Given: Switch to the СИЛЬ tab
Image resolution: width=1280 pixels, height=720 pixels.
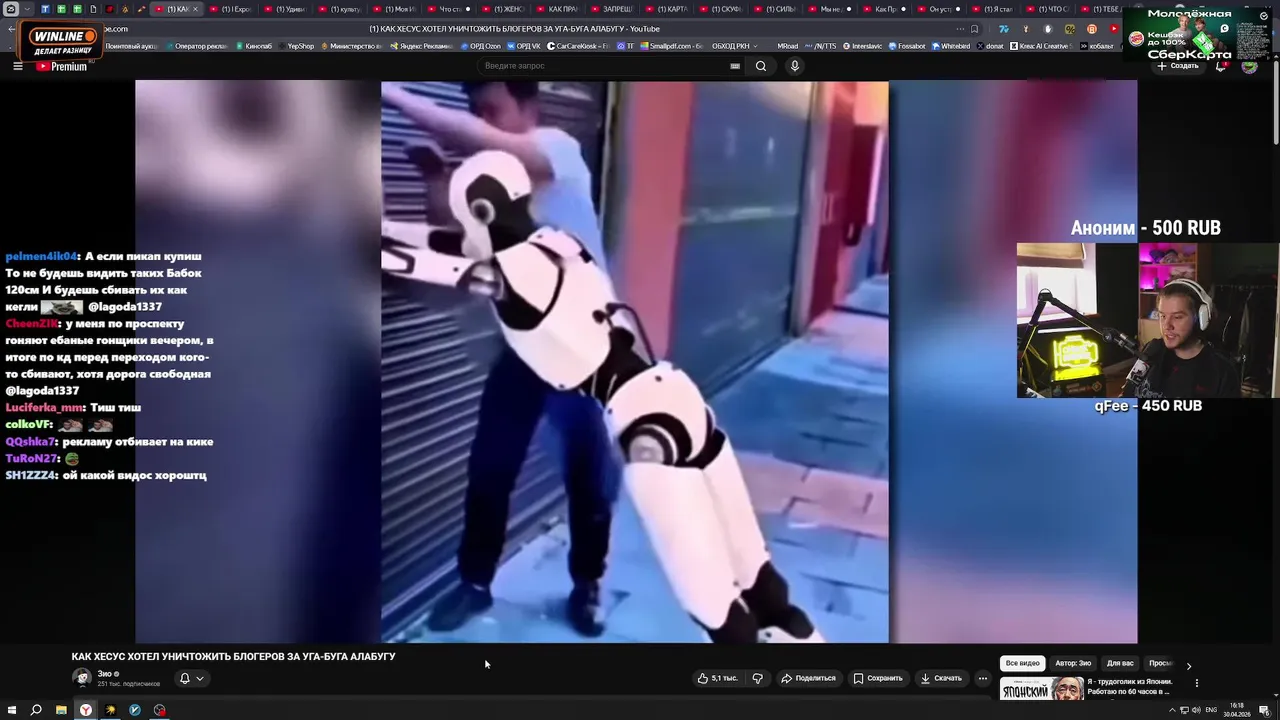Looking at the screenshot, I should (x=775, y=9).
